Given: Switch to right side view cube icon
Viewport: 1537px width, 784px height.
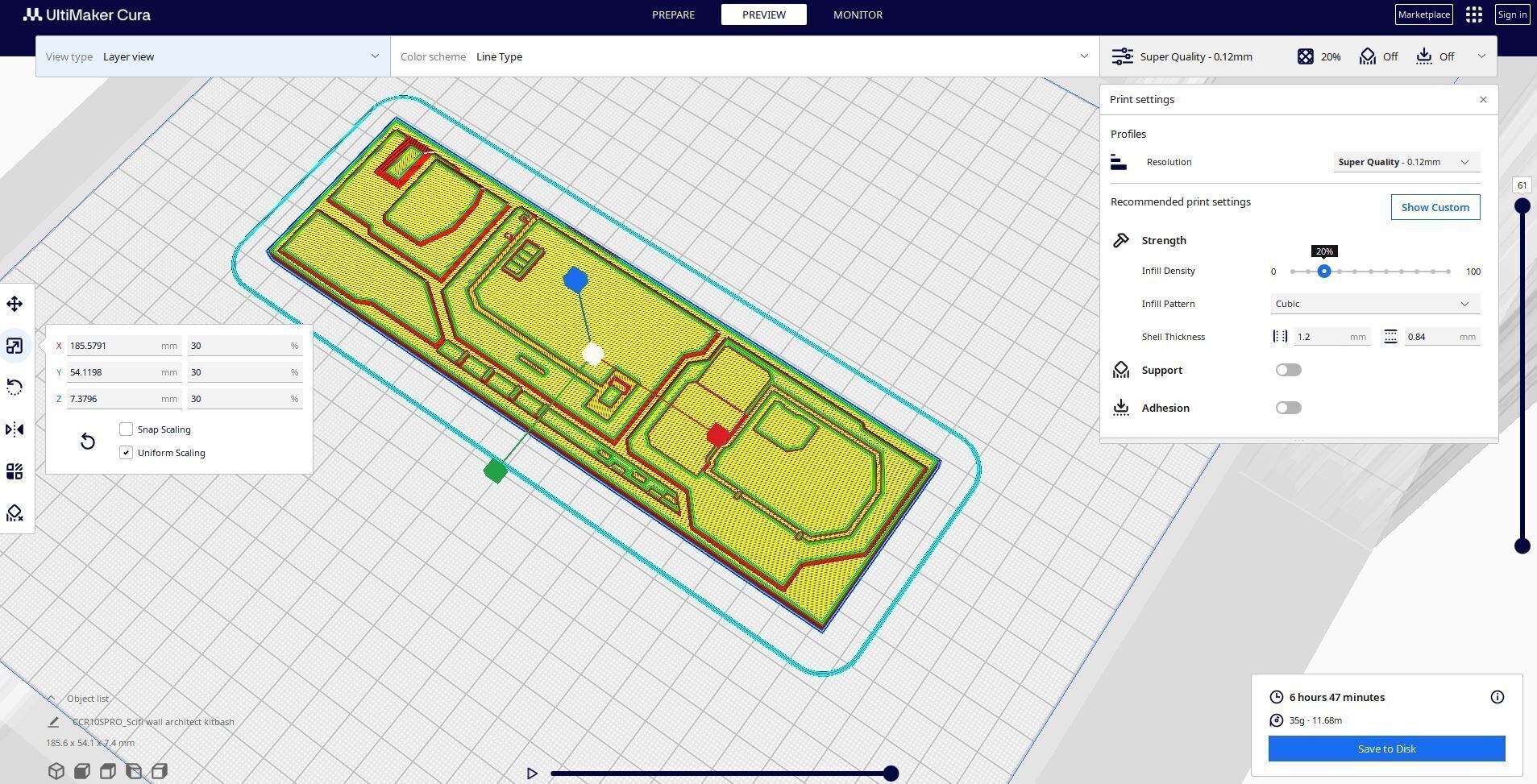Looking at the screenshot, I should 159,771.
